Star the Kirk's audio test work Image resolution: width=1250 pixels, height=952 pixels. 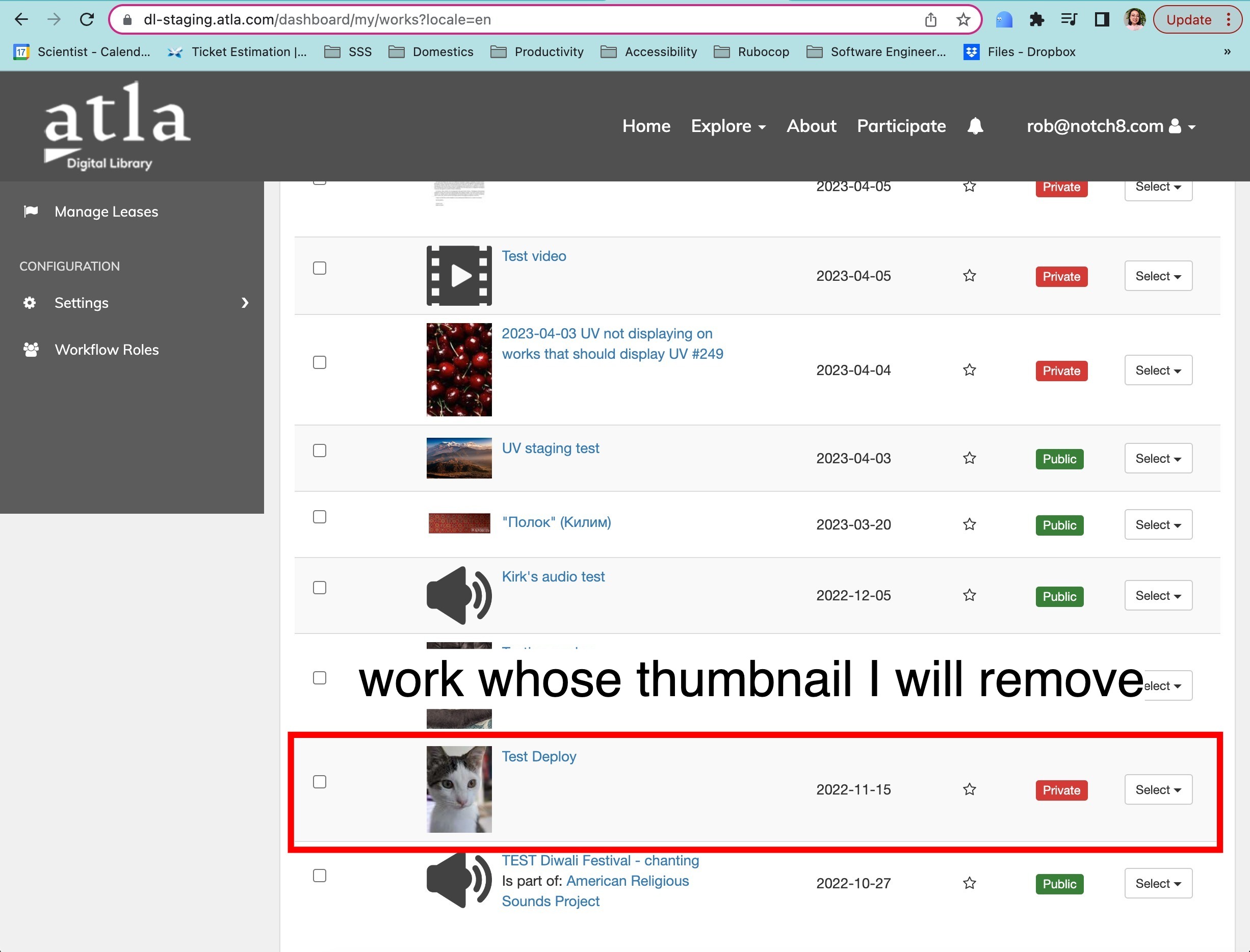coord(970,596)
